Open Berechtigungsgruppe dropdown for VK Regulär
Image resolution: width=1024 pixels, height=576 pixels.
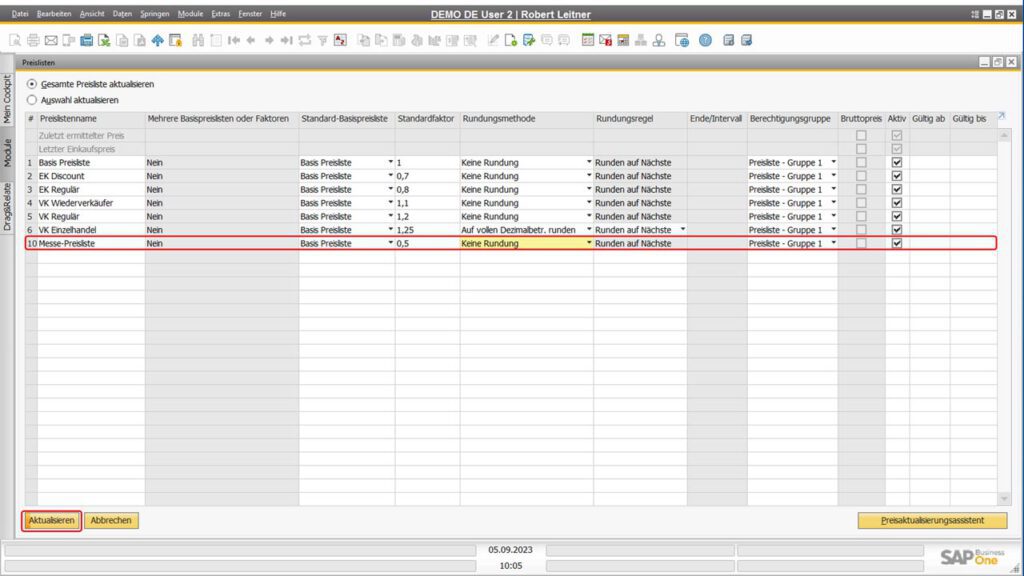[x=833, y=216]
